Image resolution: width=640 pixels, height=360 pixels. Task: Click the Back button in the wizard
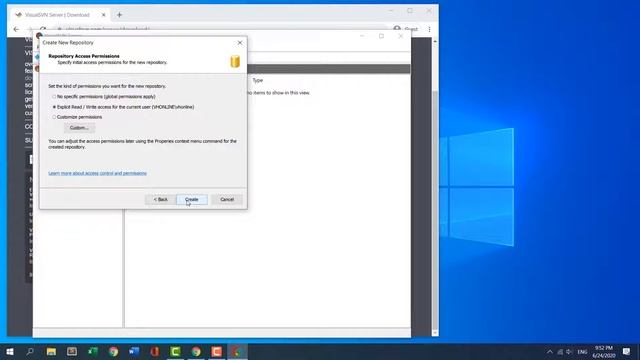[x=160, y=200]
